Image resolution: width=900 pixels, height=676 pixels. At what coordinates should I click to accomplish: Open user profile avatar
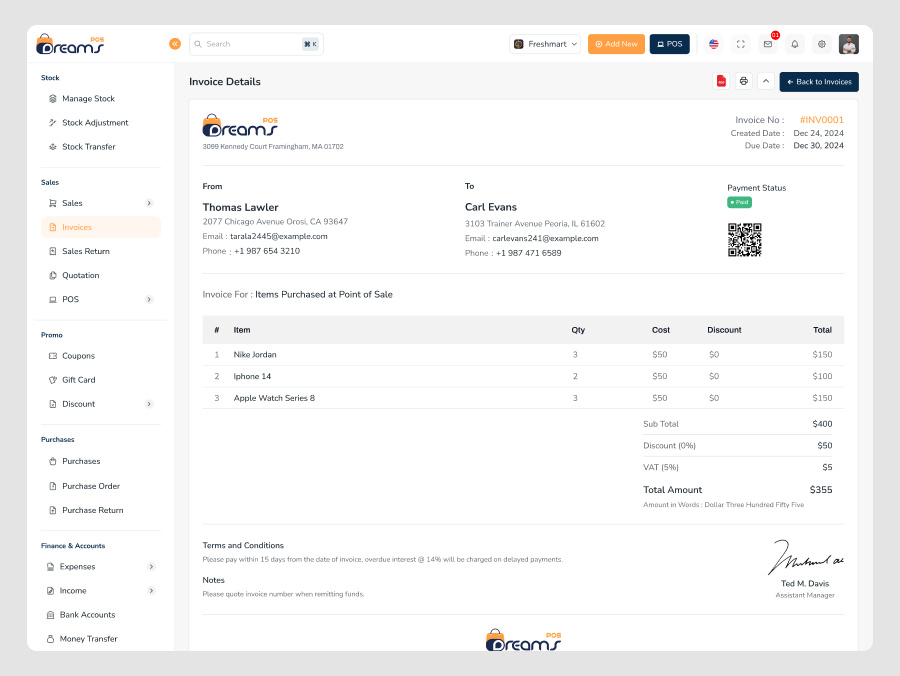click(848, 44)
